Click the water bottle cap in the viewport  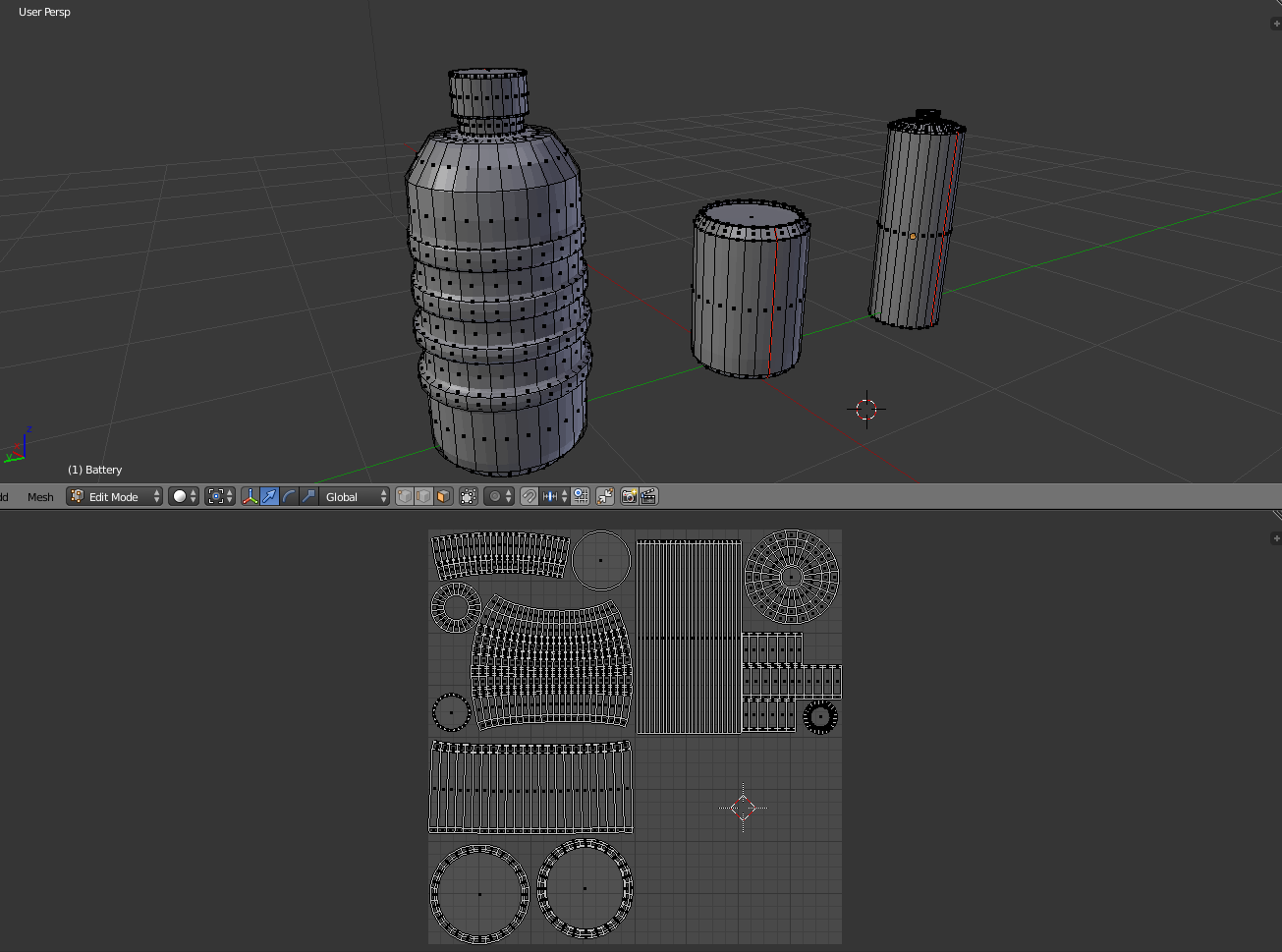tap(489, 95)
